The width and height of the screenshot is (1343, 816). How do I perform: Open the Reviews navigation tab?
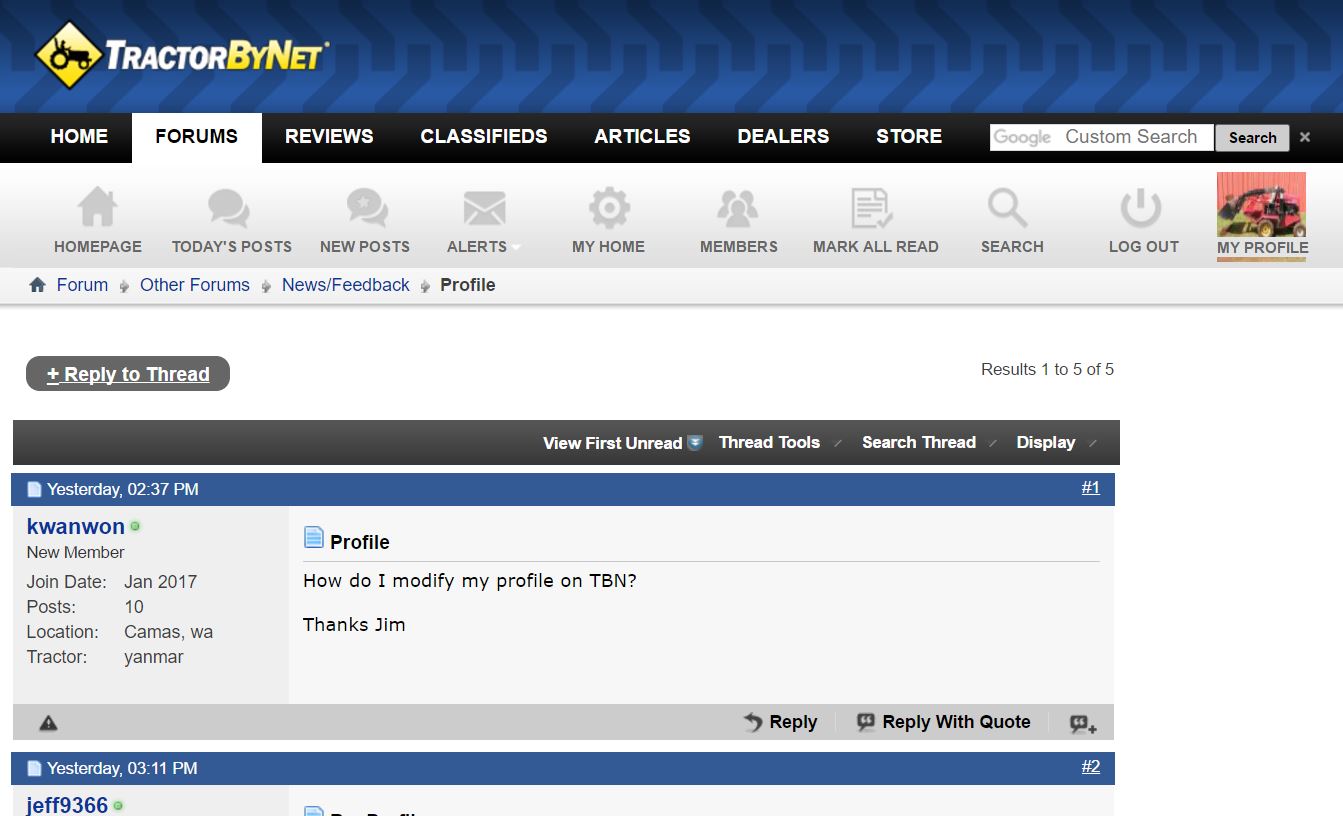(329, 137)
